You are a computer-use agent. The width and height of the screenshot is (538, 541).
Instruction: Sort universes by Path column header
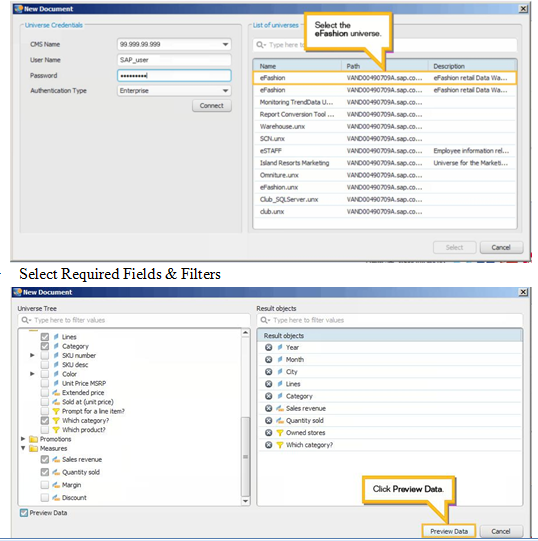click(385, 66)
